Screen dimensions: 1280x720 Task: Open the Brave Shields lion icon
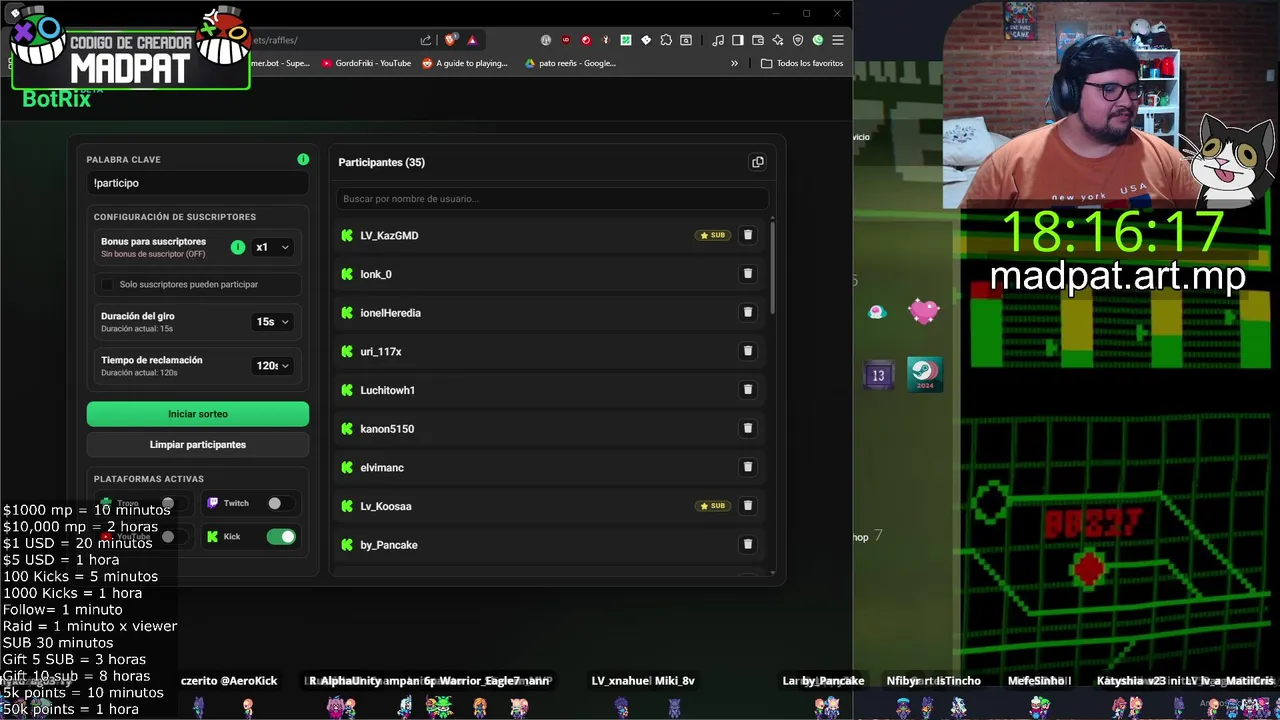click(x=450, y=40)
